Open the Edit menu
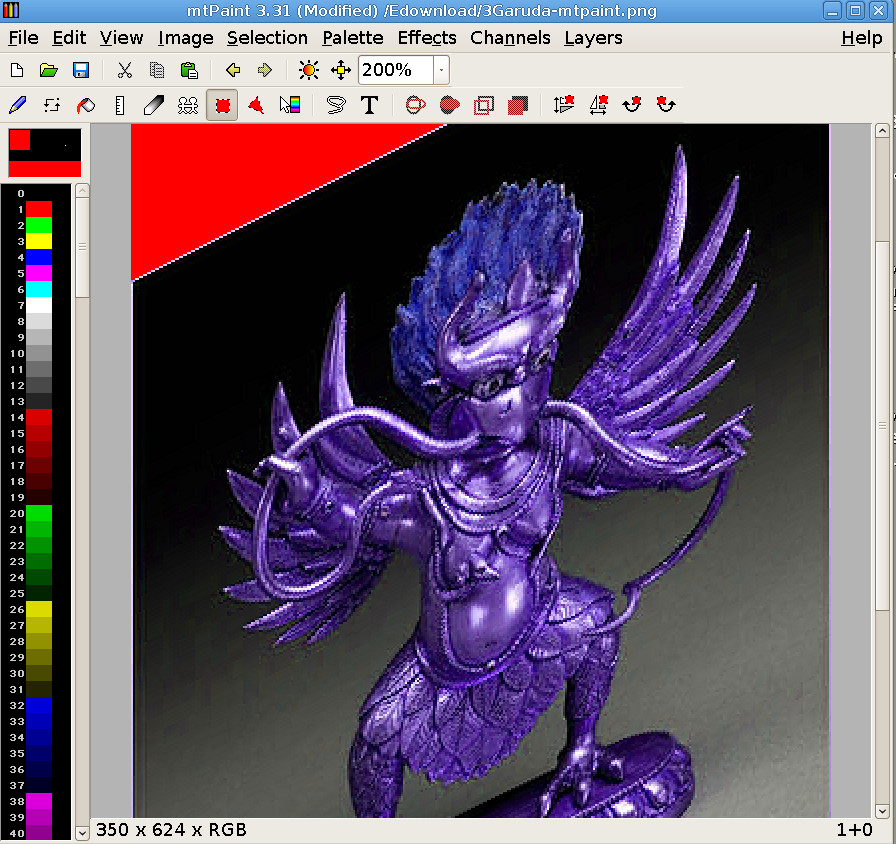 coord(69,38)
